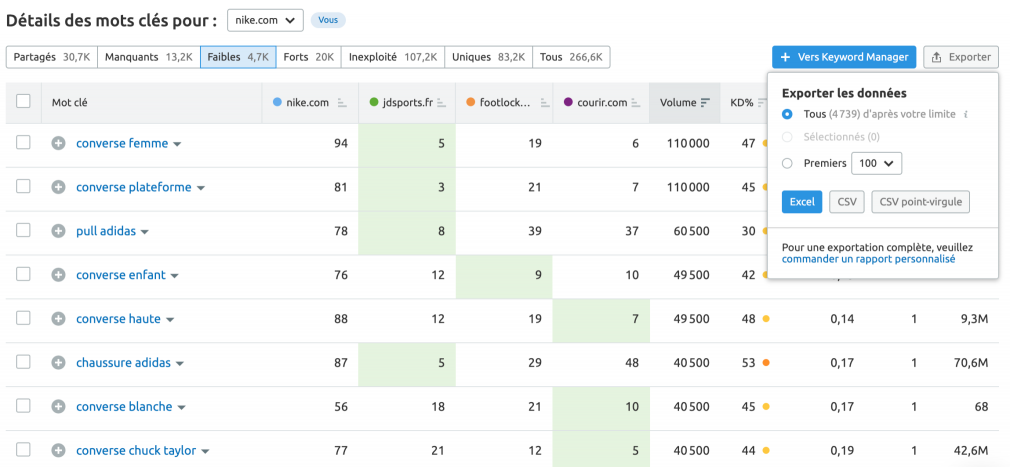The width and height of the screenshot is (1010, 467).
Task: Check the 'converse plateforme' row checkbox
Action: [x=23, y=186]
